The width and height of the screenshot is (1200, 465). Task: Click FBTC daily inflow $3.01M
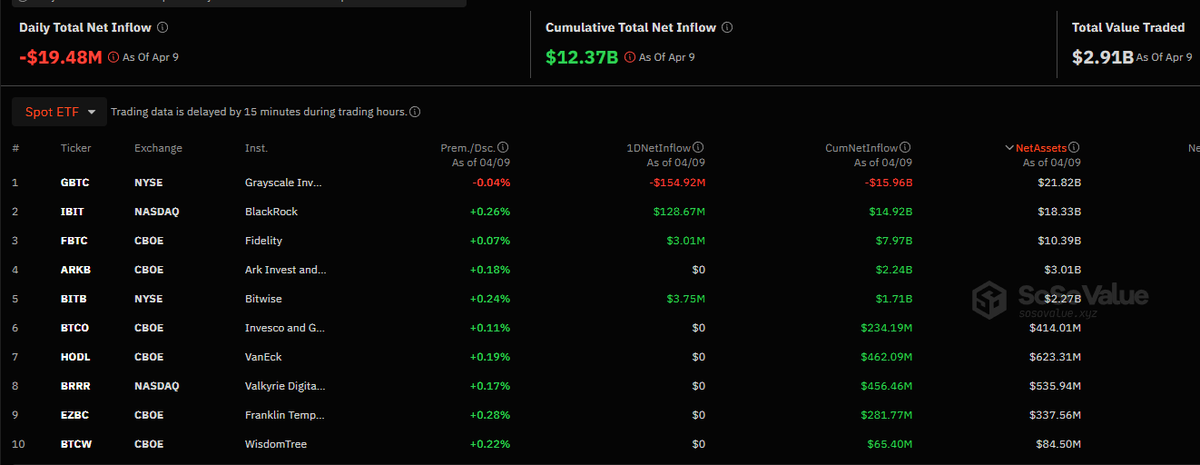point(685,241)
